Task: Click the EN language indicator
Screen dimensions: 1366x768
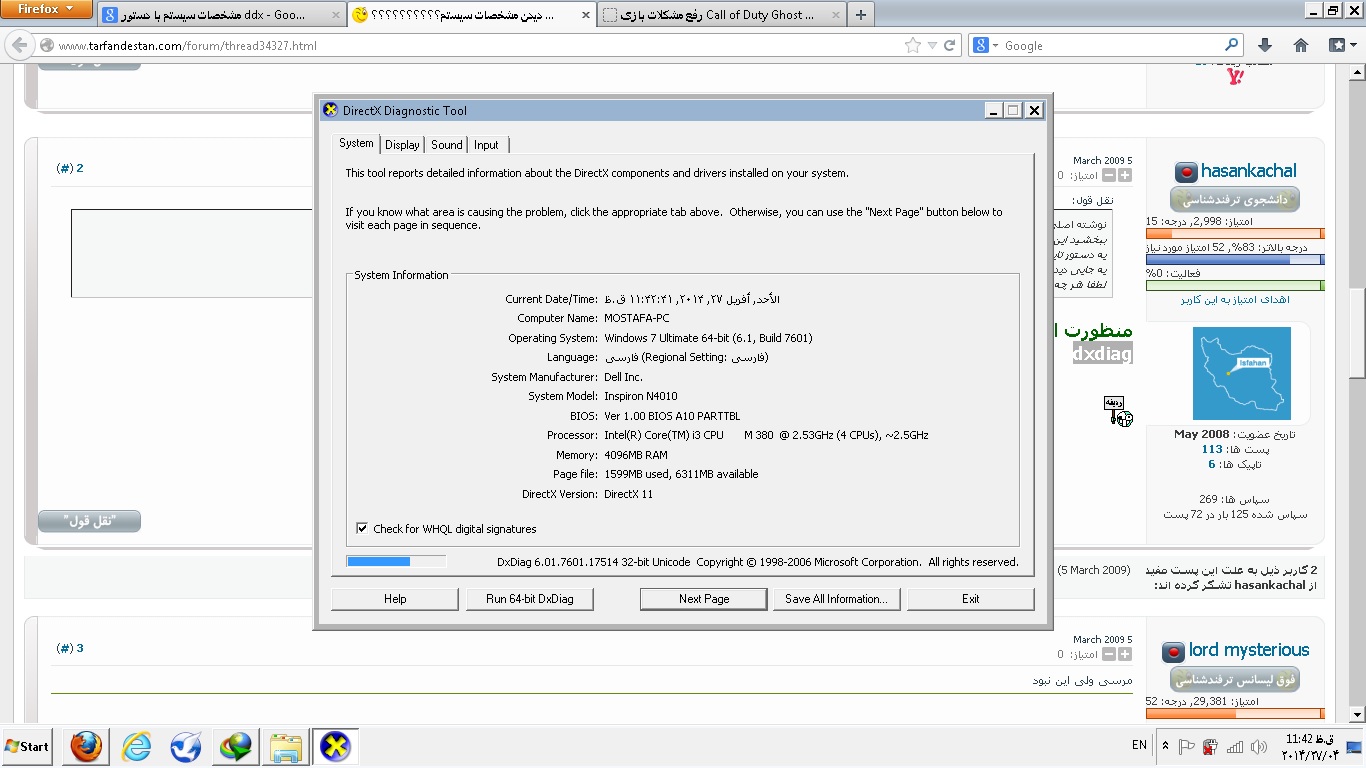Action: tap(1139, 746)
